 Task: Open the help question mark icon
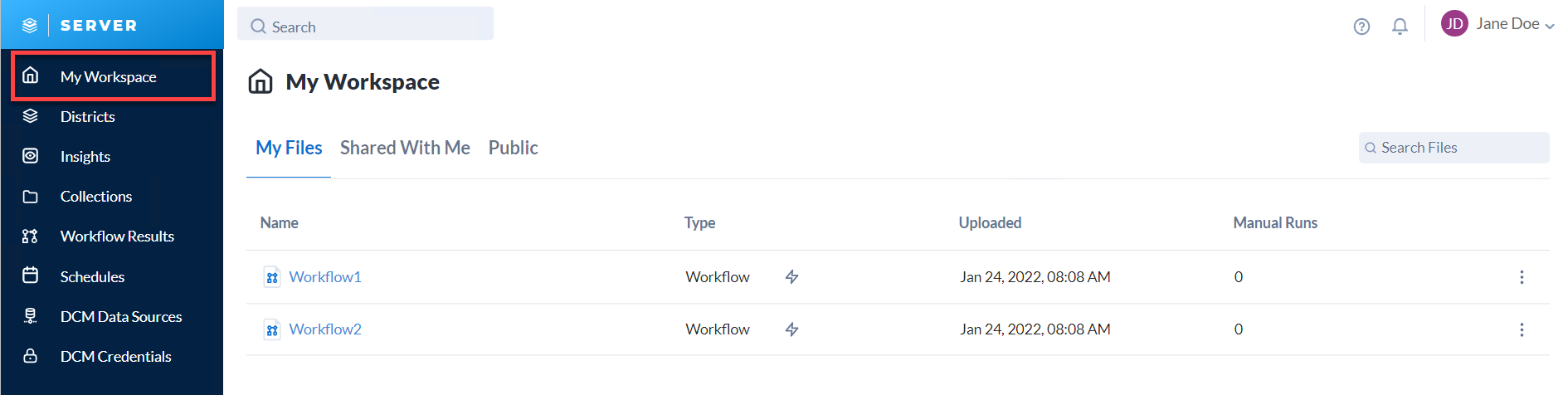(1361, 27)
